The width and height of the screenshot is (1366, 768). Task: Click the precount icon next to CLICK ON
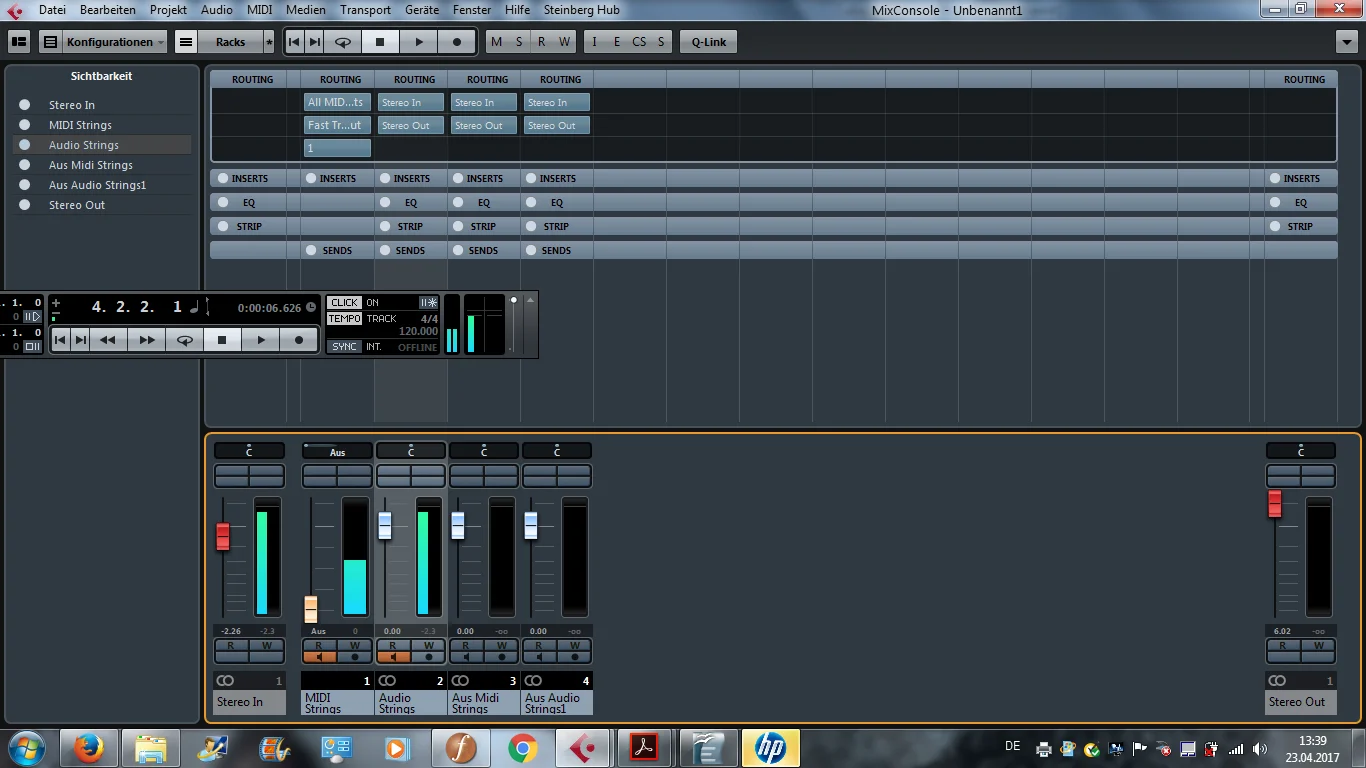click(429, 302)
